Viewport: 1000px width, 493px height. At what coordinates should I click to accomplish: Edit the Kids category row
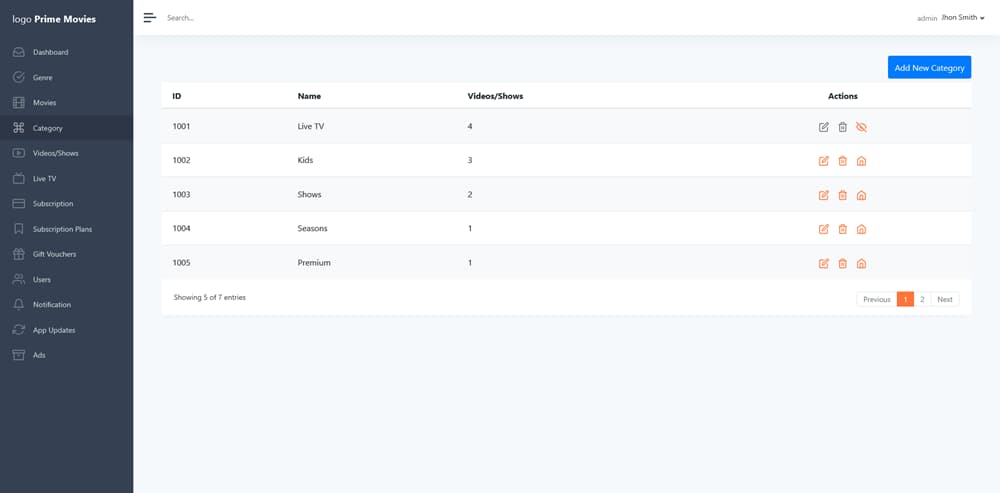pyautogui.click(x=823, y=161)
